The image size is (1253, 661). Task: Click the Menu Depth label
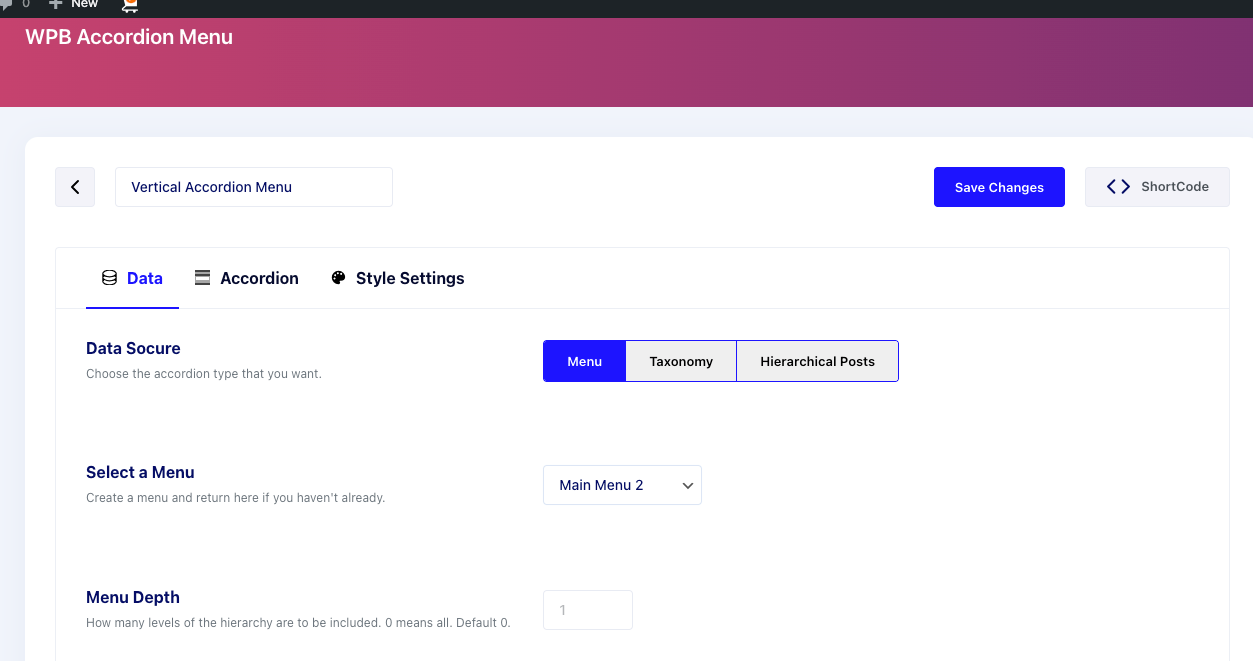tap(133, 597)
